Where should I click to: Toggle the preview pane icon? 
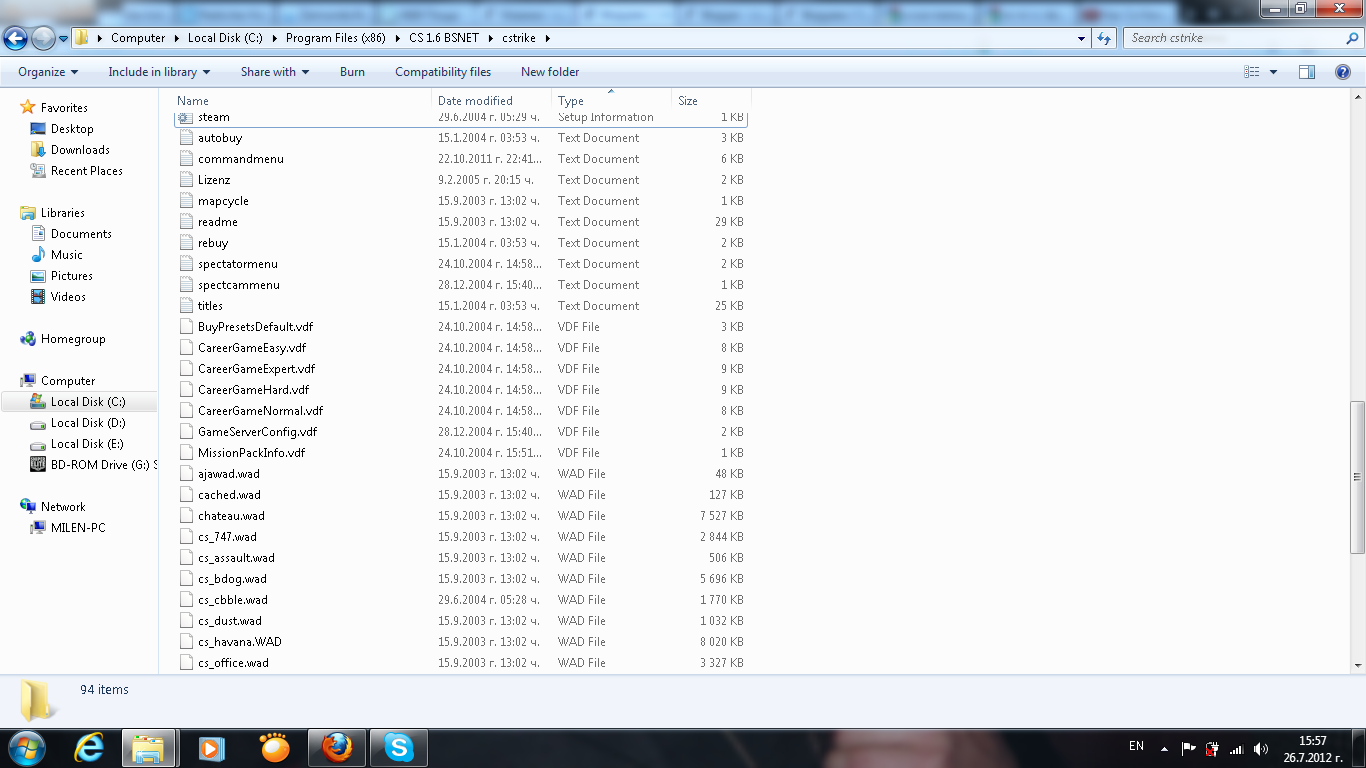point(1307,72)
